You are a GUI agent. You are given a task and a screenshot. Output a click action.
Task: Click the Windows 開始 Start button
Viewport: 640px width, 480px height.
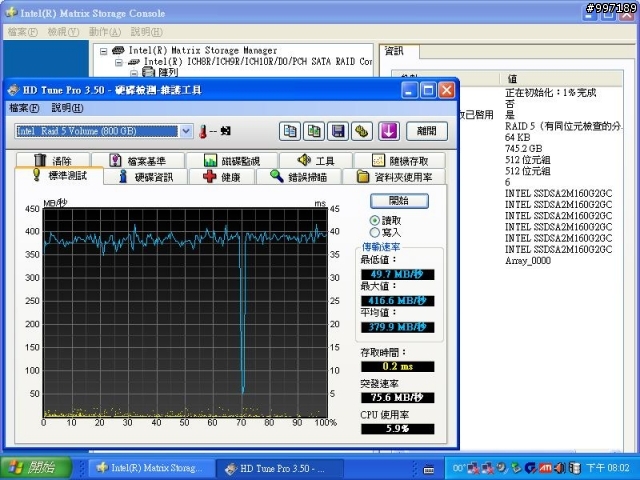pyautogui.click(x=36, y=468)
